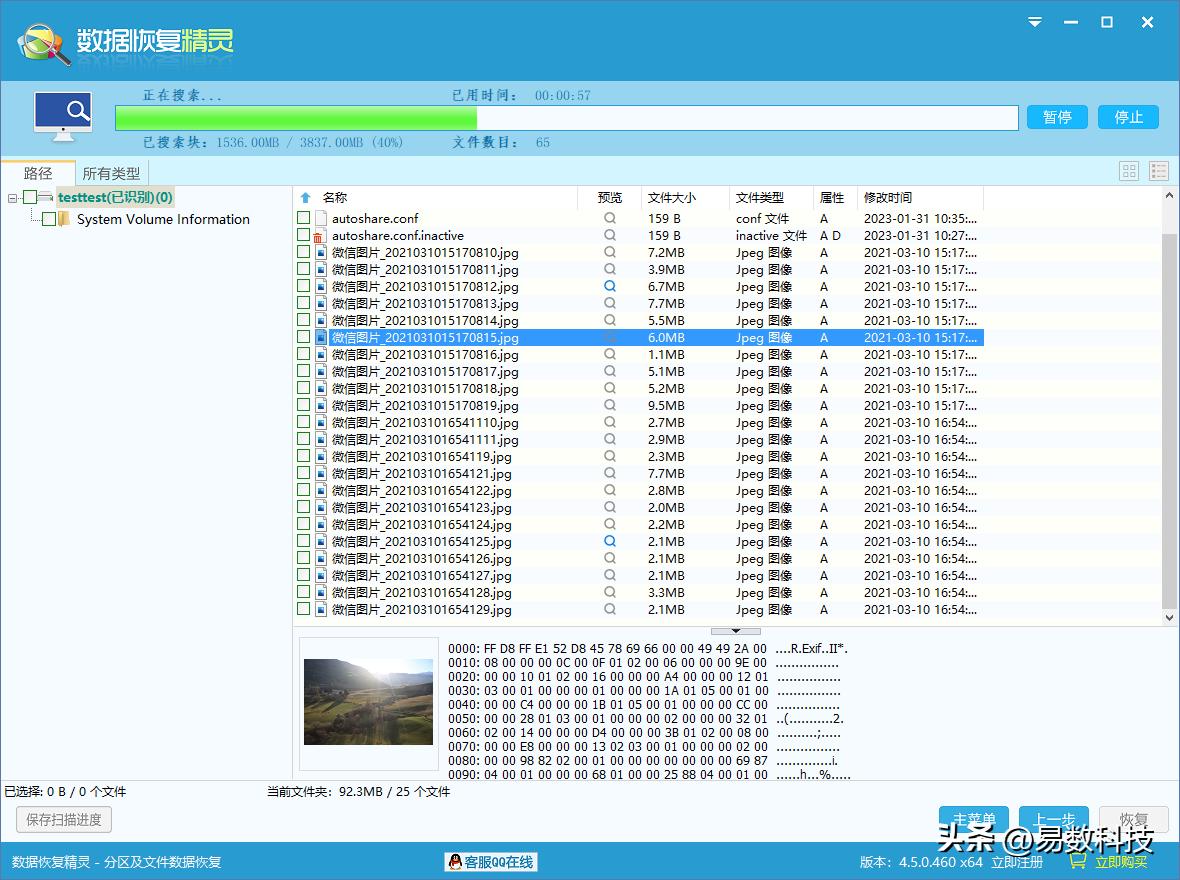Collapse the hex preview pane arrow
This screenshot has width=1180, height=880.
(x=736, y=631)
